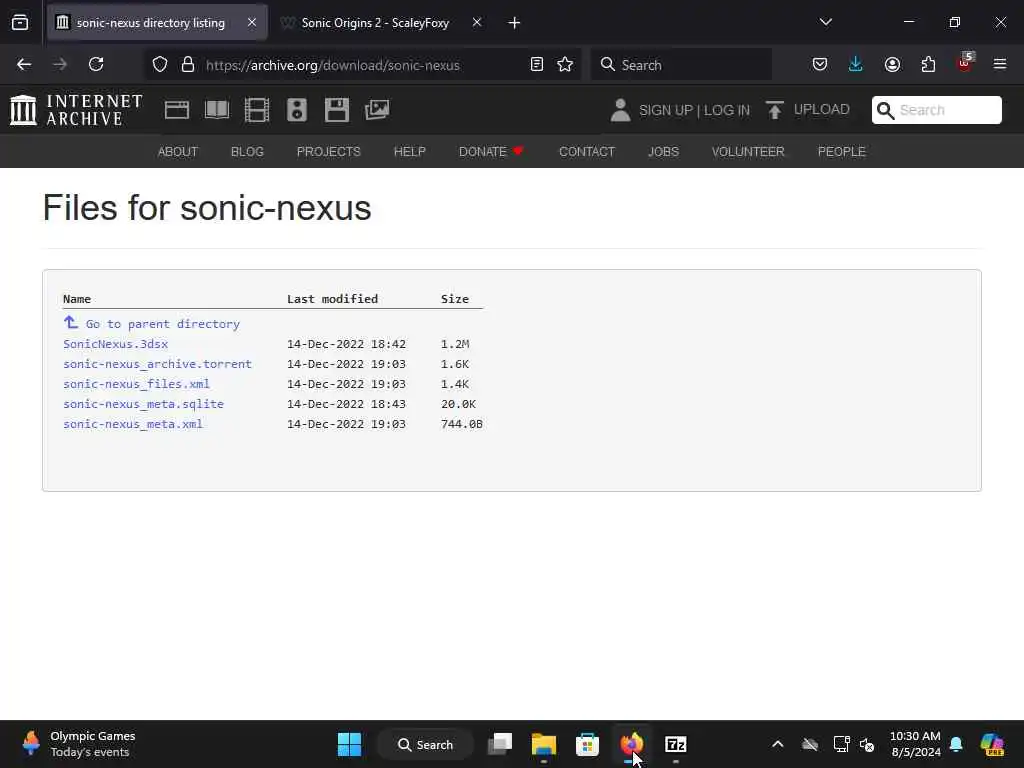
Task: Toggle reader view icon in address bar
Action: [537, 65]
